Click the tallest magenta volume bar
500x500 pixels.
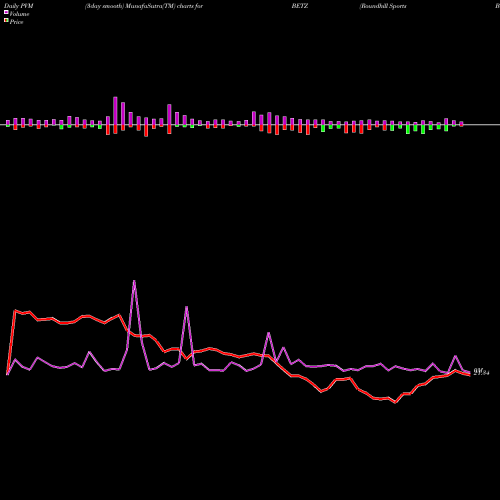(x=115, y=111)
